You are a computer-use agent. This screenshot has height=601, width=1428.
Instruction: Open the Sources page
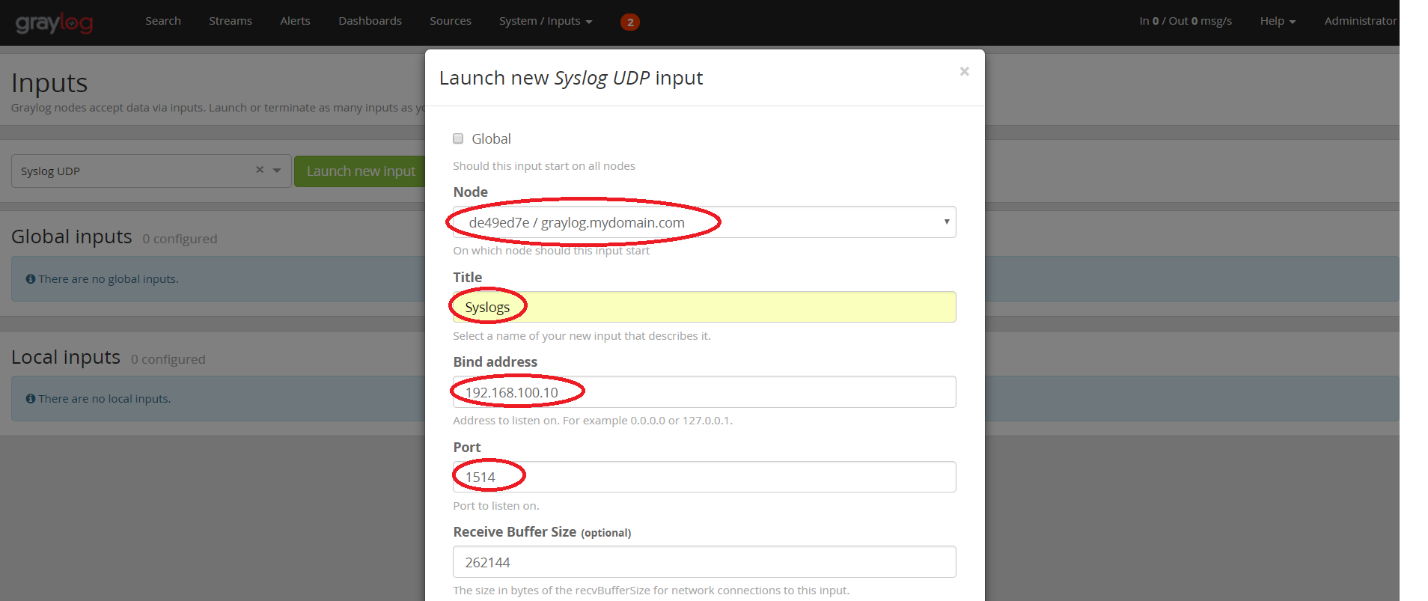[x=450, y=21]
